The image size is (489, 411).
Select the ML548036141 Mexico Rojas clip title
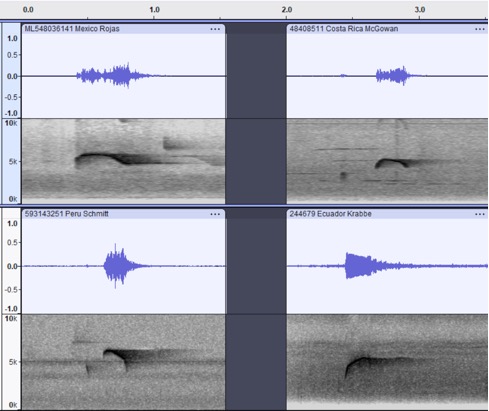tap(72, 29)
